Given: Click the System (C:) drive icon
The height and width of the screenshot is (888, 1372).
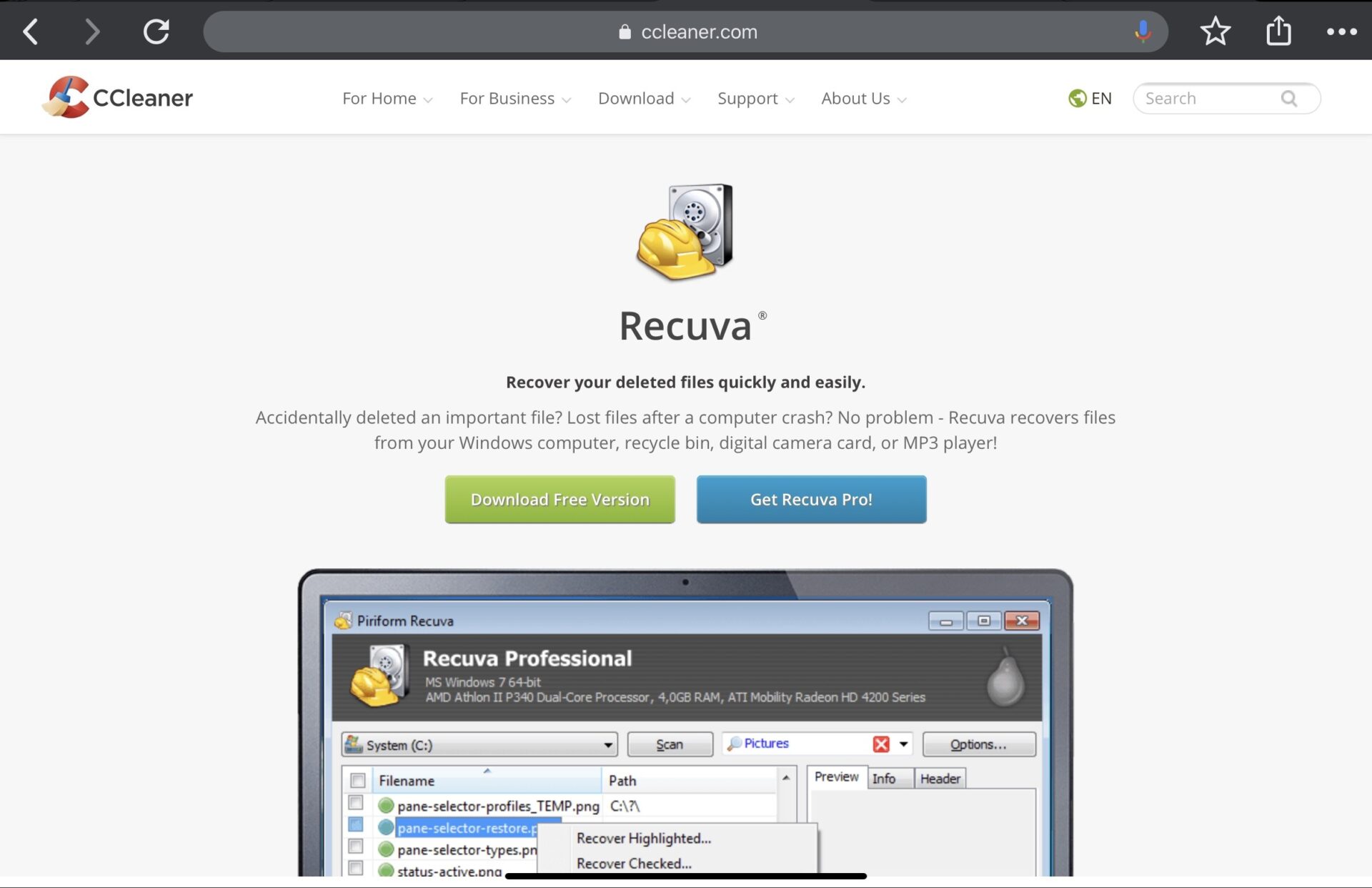Looking at the screenshot, I should (353, 744).
